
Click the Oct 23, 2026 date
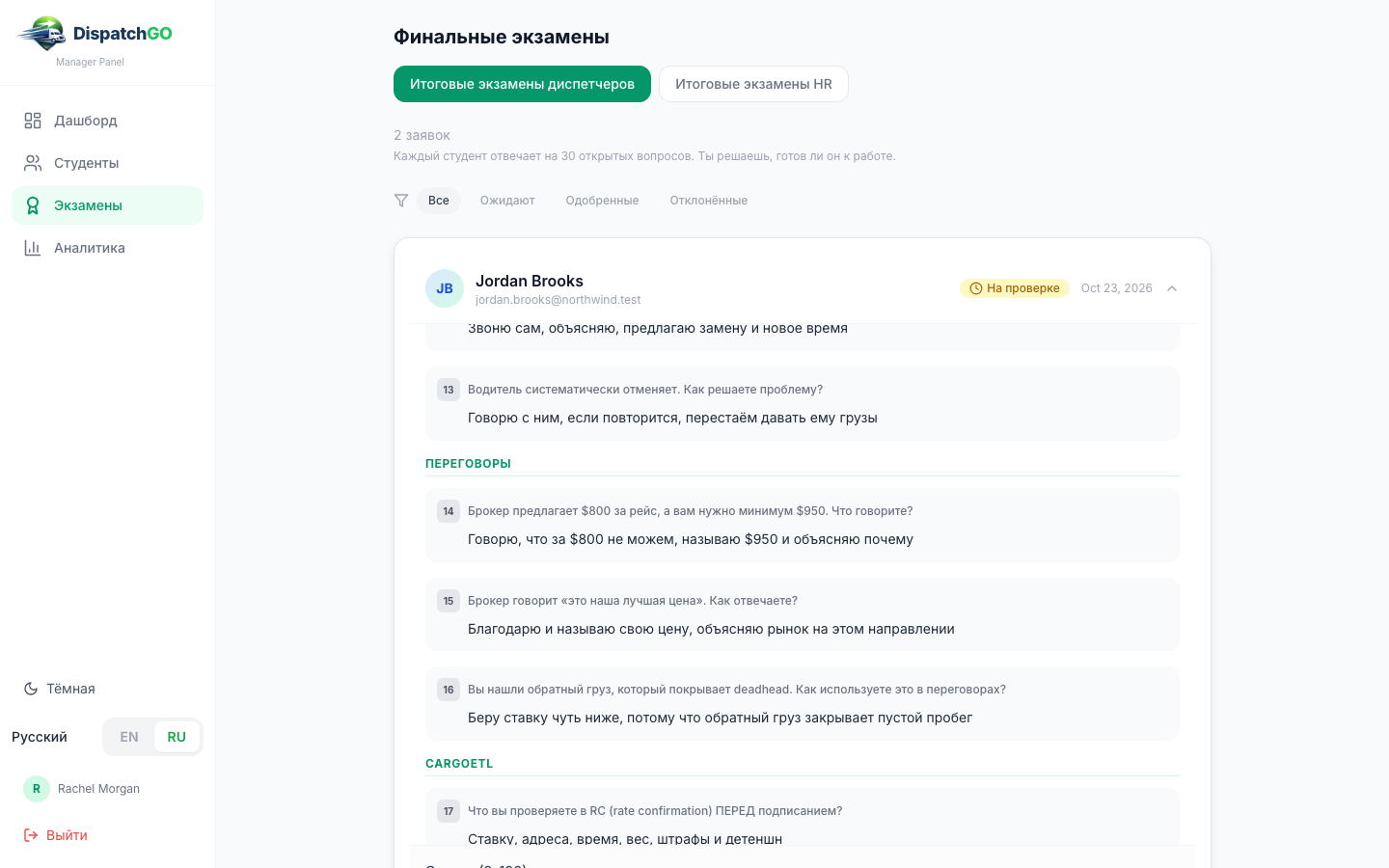point(1117,288)
